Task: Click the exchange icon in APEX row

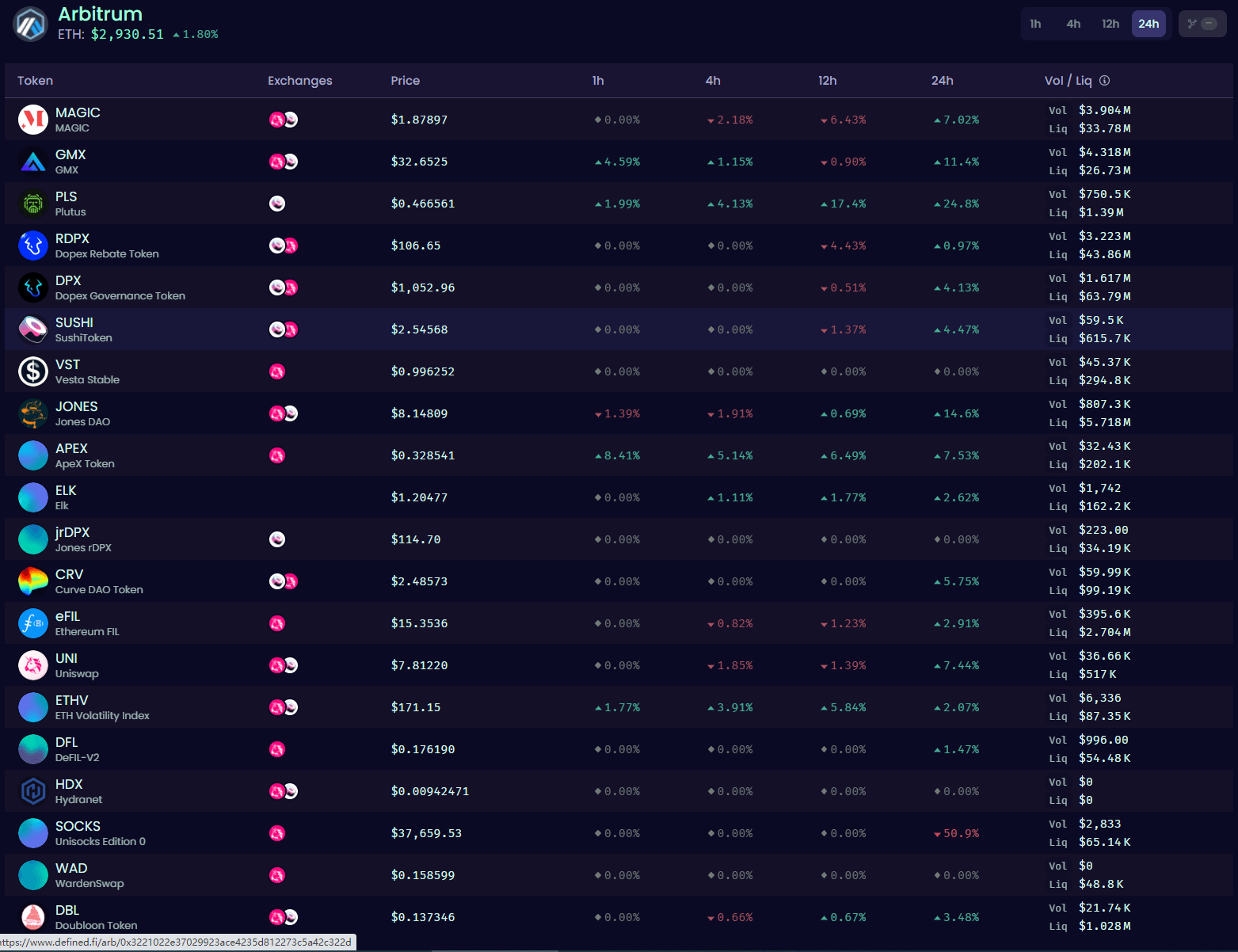Action: 277,455
